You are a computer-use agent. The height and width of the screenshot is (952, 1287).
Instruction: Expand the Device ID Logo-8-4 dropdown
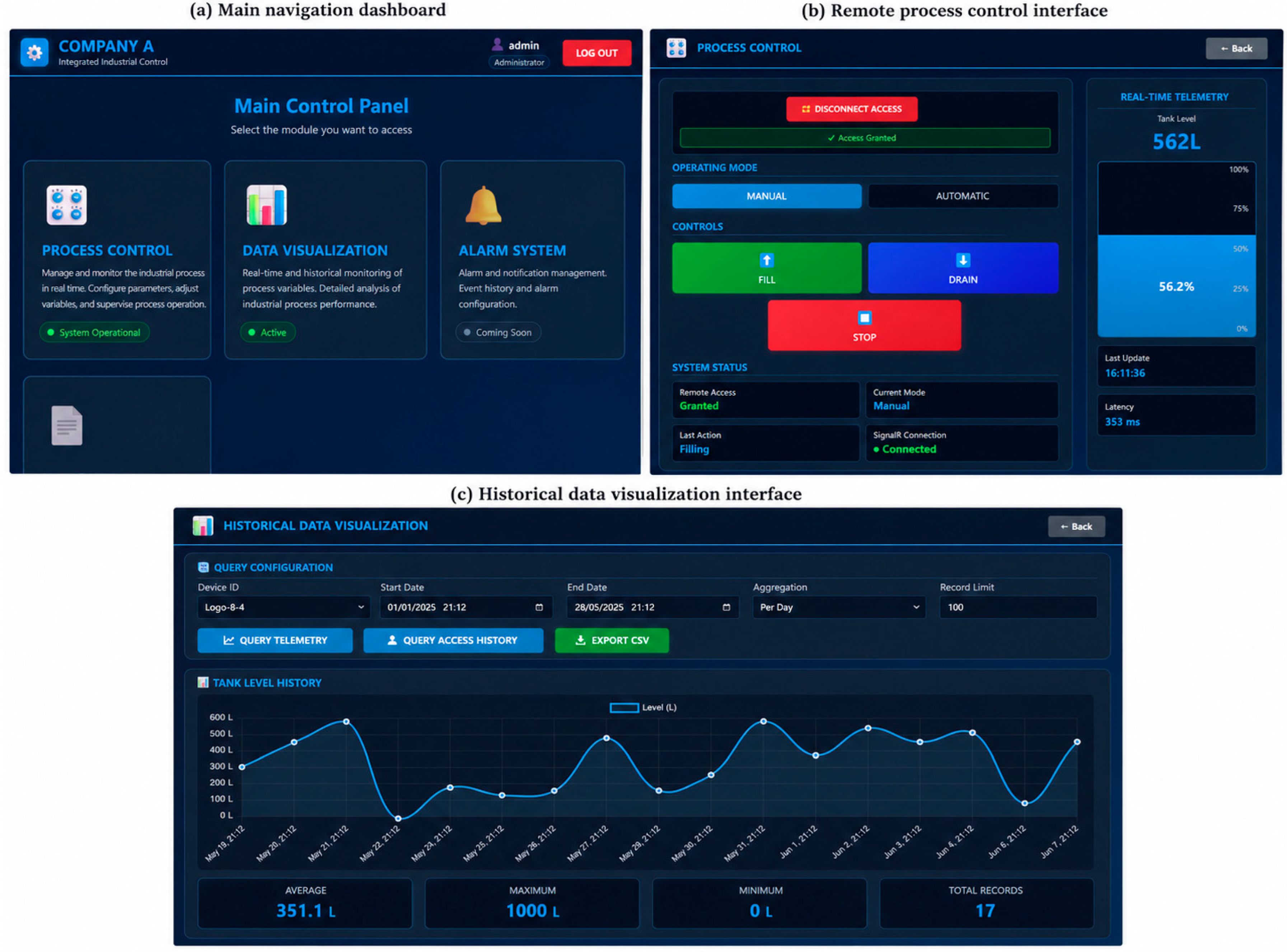(283, 607)
